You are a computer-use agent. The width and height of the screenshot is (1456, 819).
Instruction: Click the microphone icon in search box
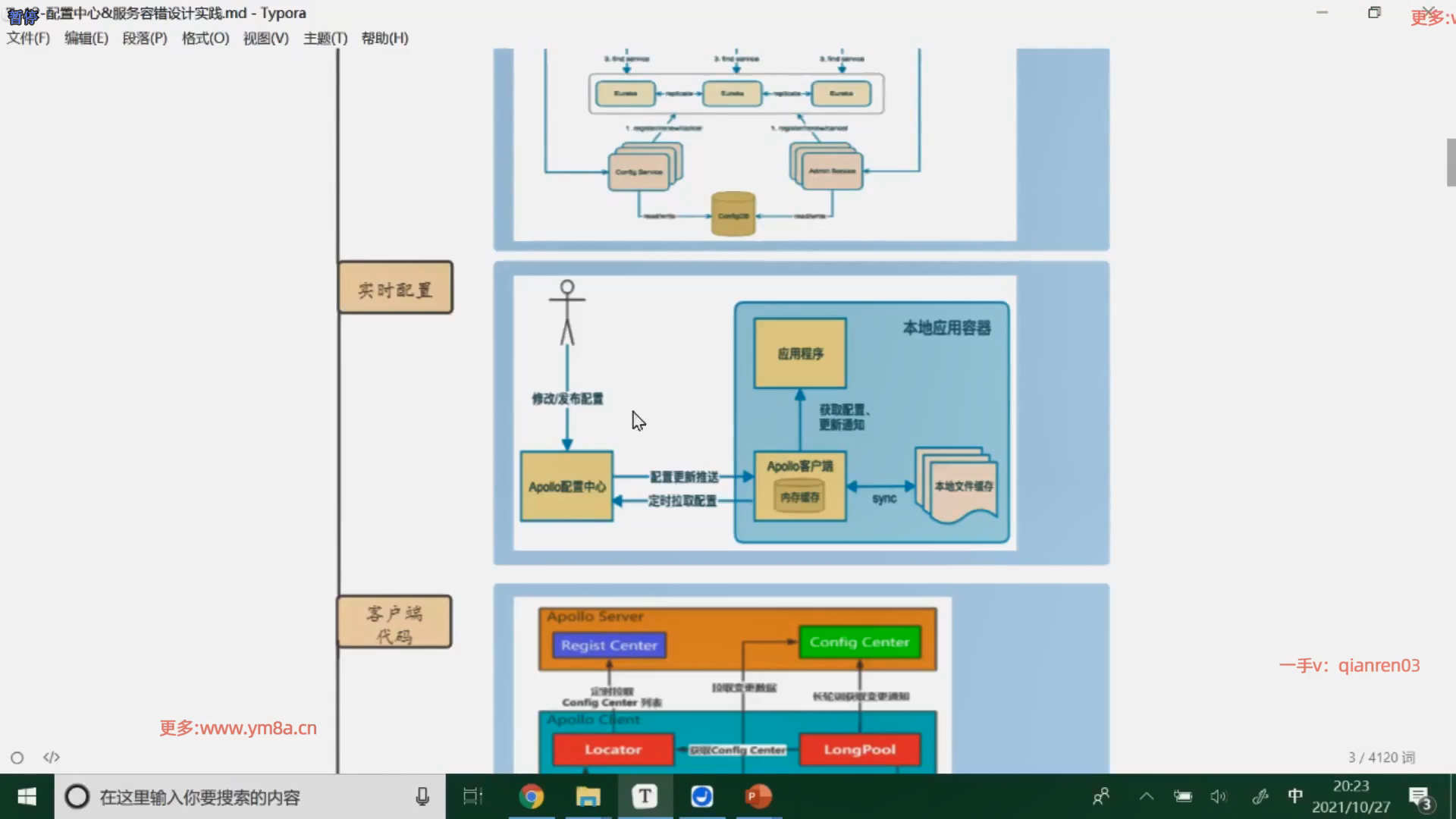pyautogui.click(x=422, y=796)
